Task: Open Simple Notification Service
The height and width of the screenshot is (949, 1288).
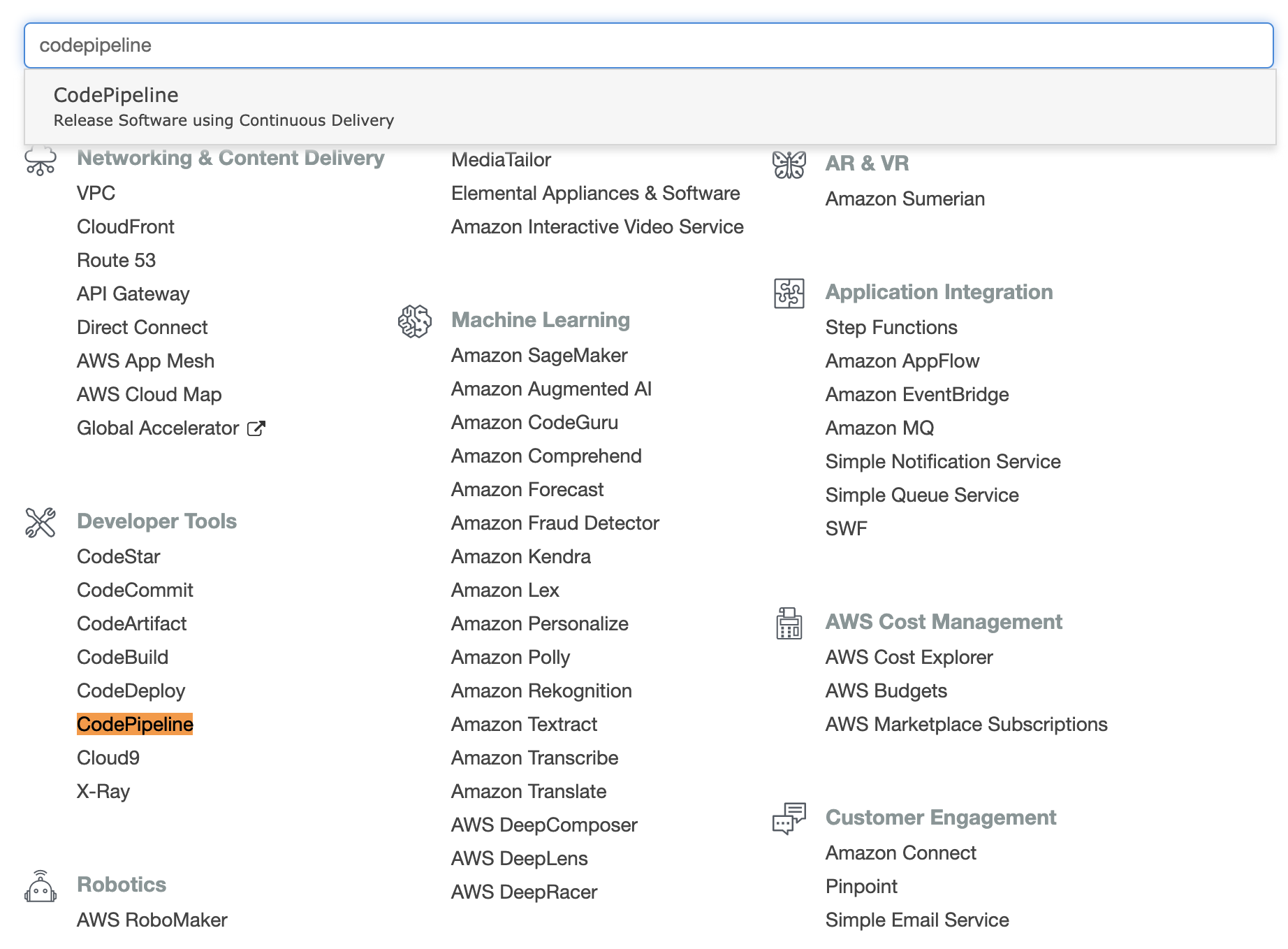Action: (x=943, y=461)
